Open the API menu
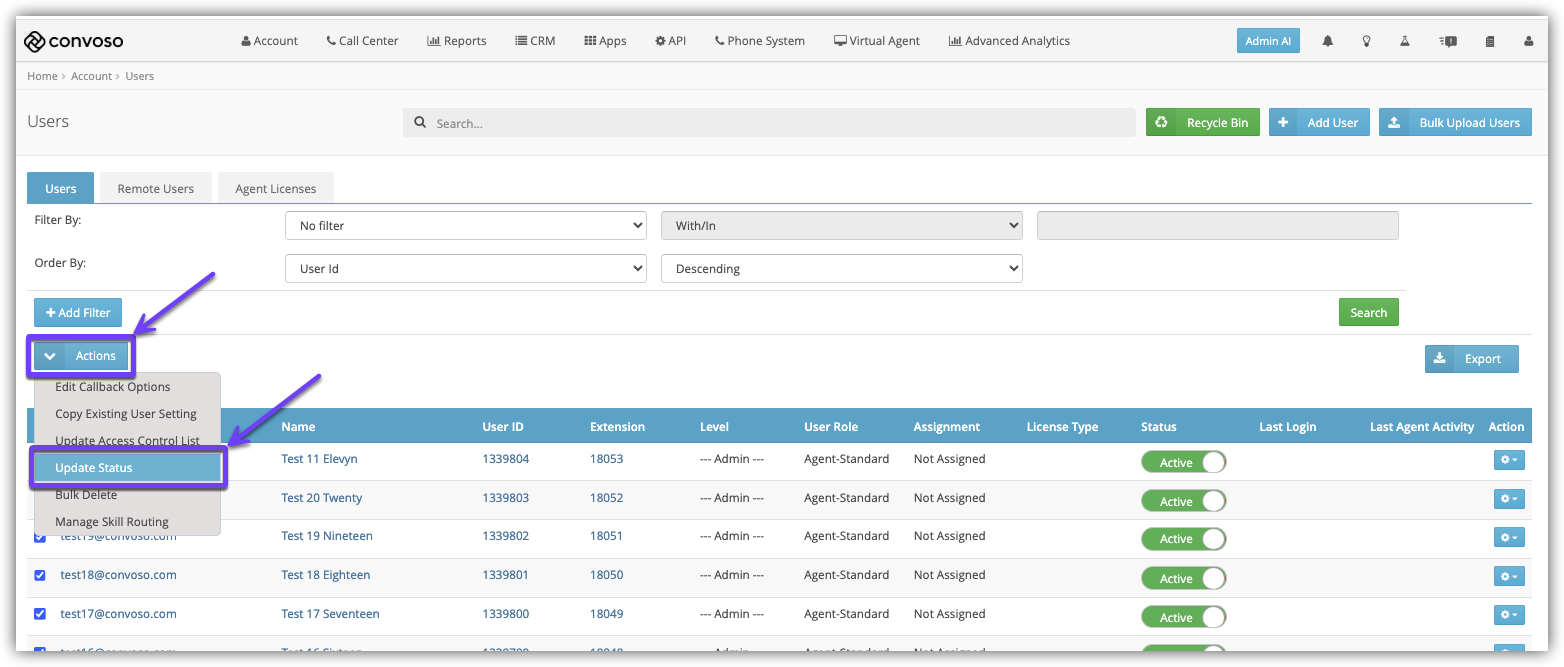The image size is (1564, 667). tap(671, 41)
